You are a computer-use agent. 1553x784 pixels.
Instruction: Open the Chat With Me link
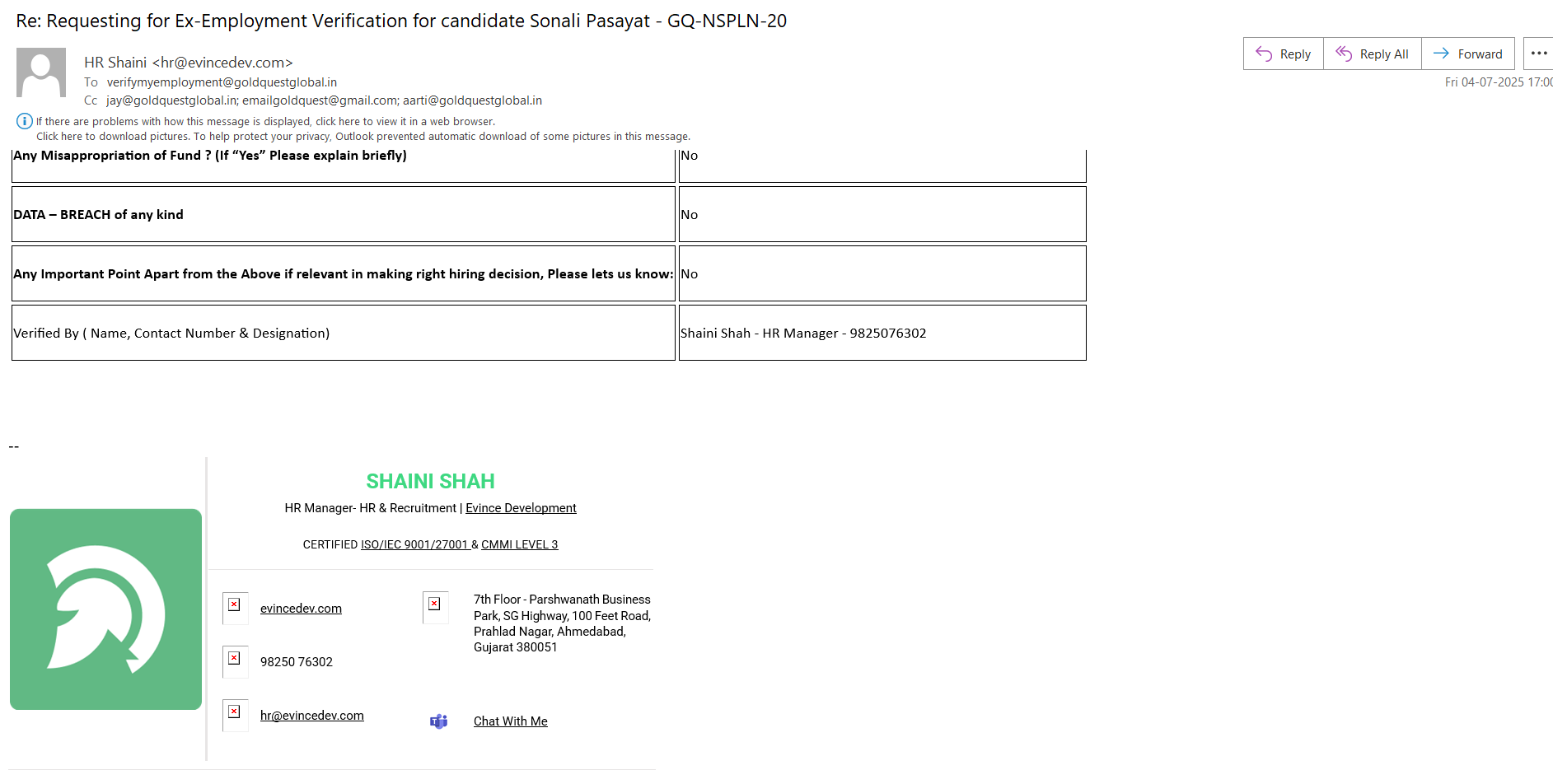point(510,721)
